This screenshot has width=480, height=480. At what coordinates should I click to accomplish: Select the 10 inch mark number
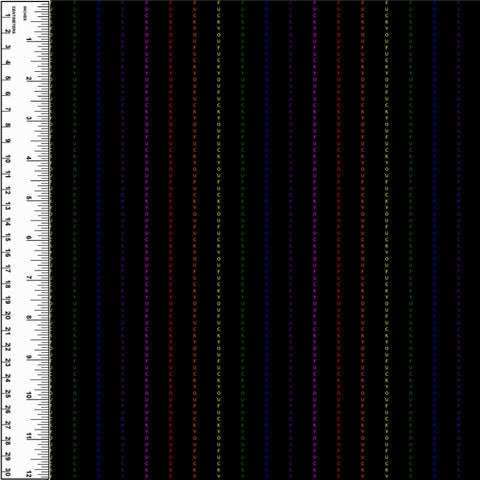(x=29, y=395)
